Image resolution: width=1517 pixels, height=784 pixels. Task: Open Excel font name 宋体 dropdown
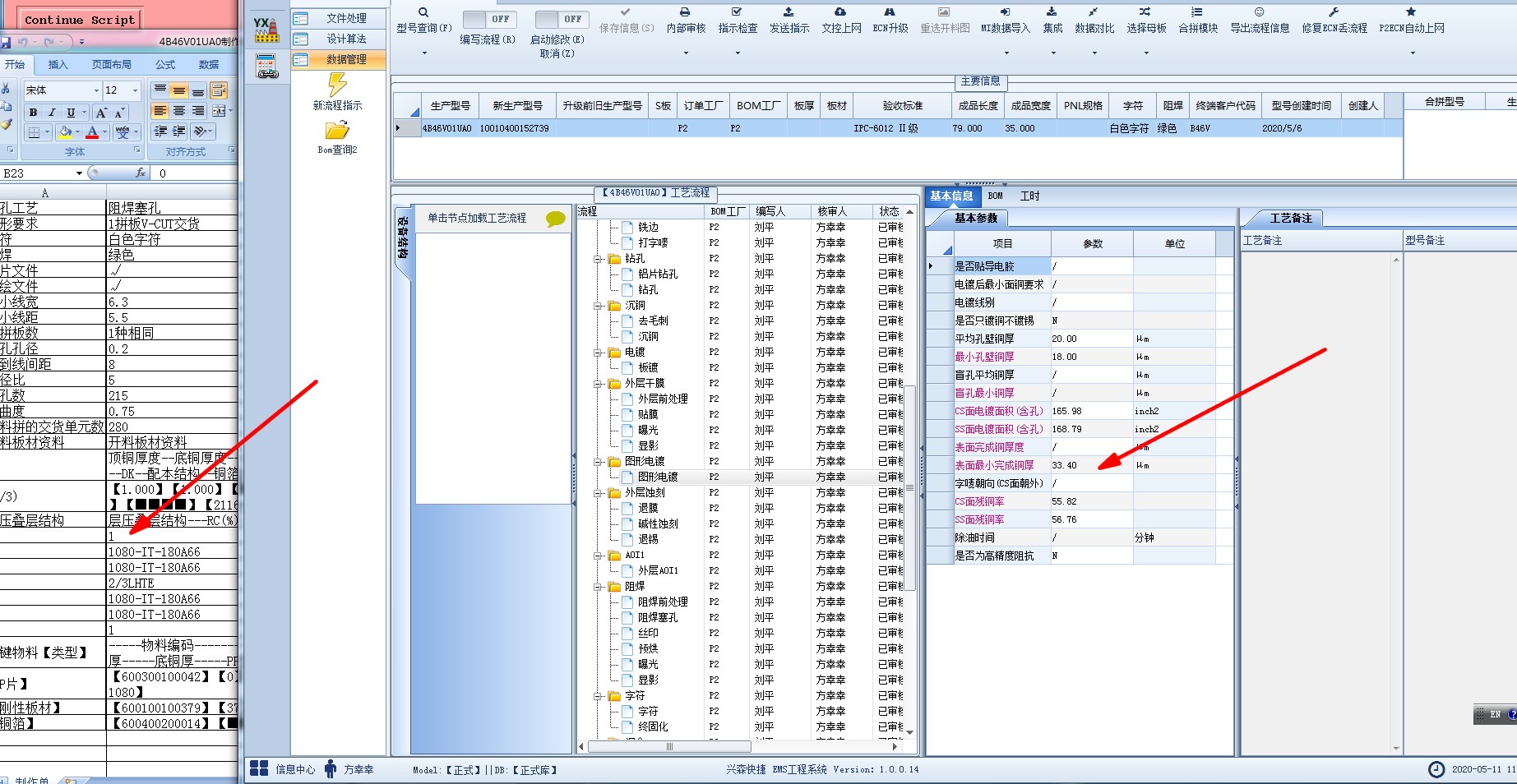point(96,90)
